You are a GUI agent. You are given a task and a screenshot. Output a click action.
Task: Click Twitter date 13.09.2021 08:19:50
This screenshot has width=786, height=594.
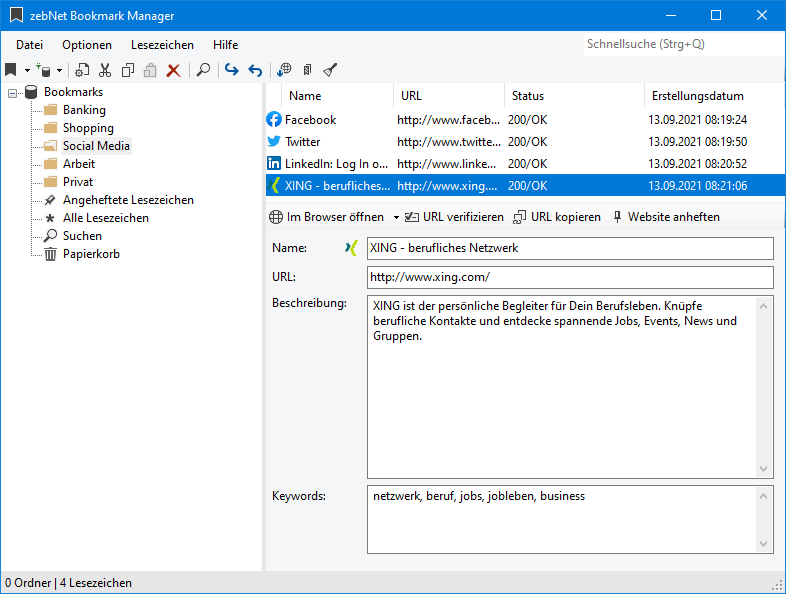point(697,142)
